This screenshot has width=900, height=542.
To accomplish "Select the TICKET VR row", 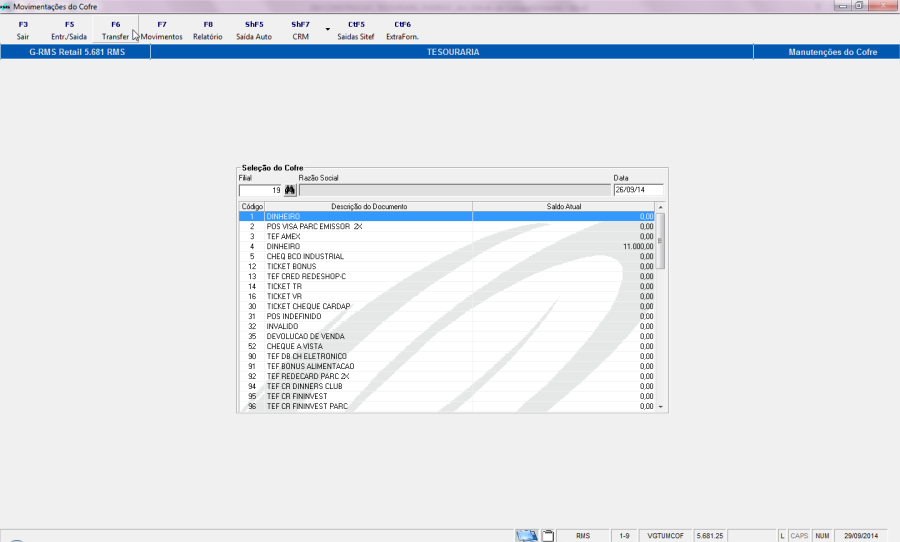I will click(x=447, y=296).
